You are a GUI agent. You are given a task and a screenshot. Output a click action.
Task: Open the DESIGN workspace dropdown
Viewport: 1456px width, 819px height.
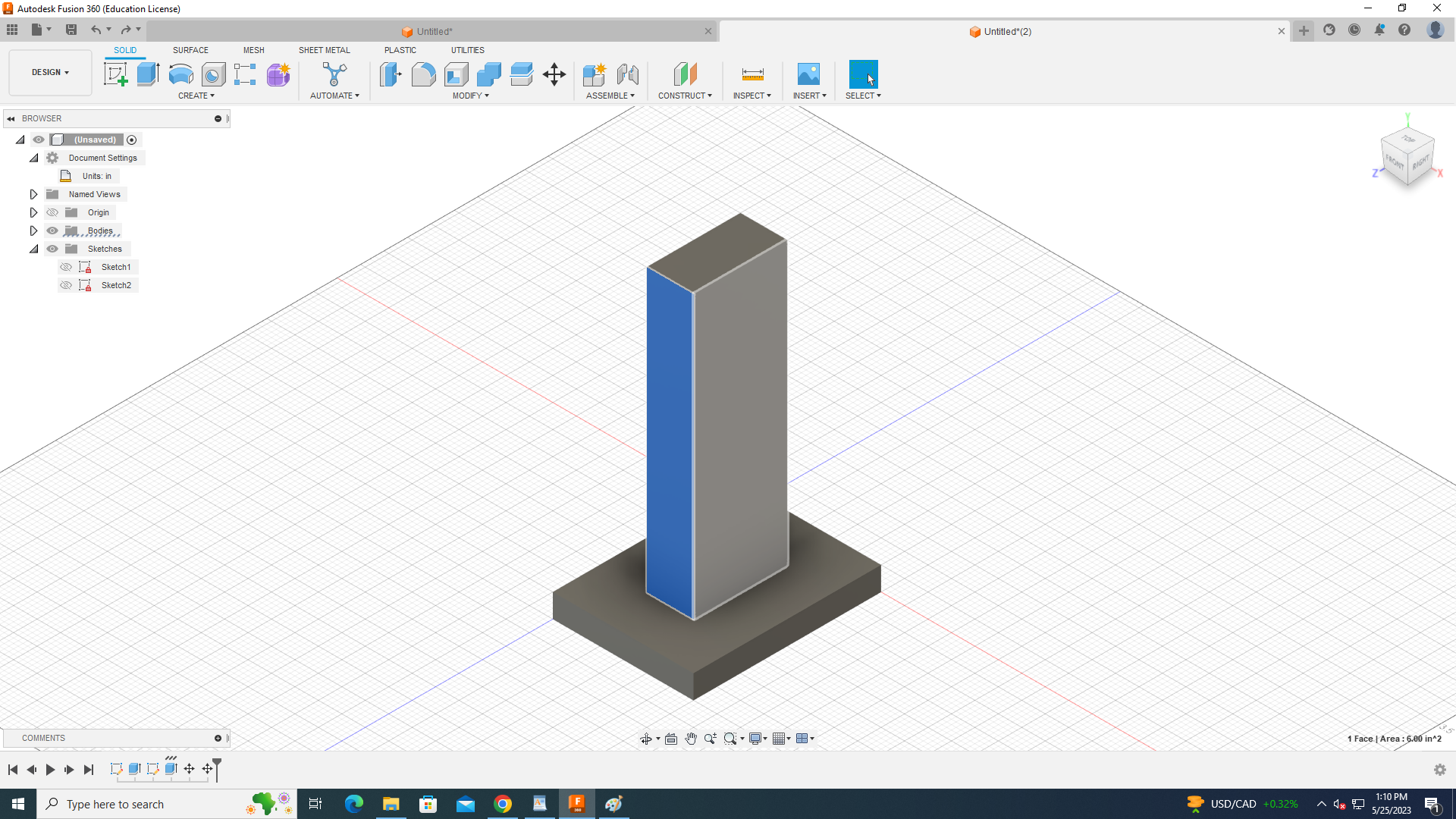click(x=50, y=73)
